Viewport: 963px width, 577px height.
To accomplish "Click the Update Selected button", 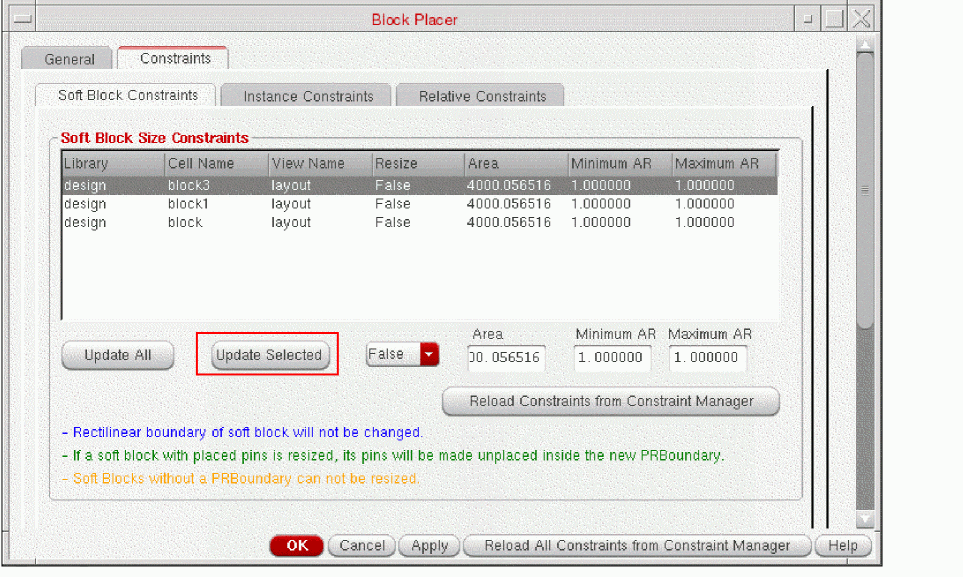I will coord(269,355).
